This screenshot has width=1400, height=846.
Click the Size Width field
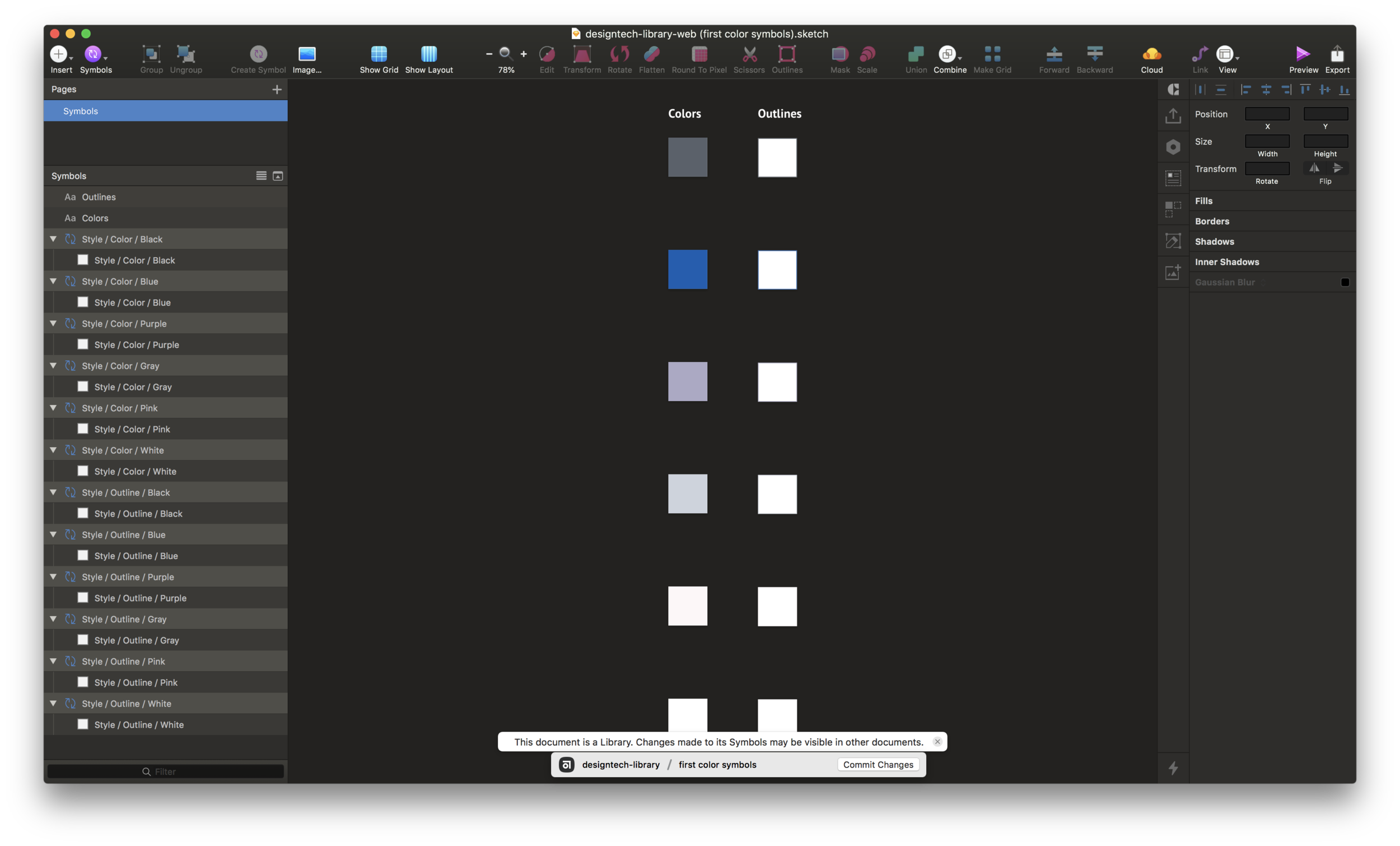pos(1267,141)
